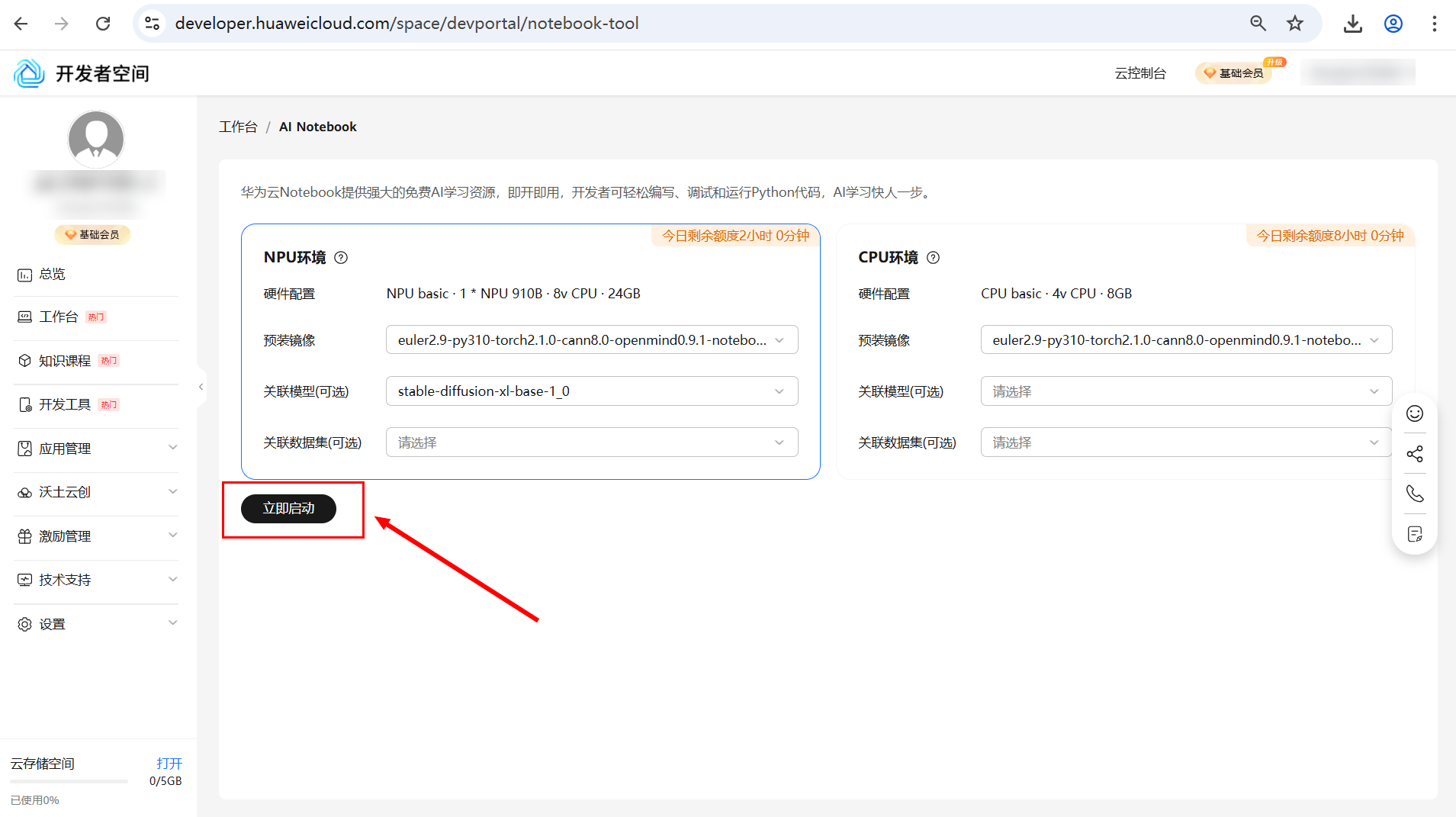The width and height of the screenshot is (1456, 817).
Task: Open 云控制台 link in header
Action: pos(1140,73)
